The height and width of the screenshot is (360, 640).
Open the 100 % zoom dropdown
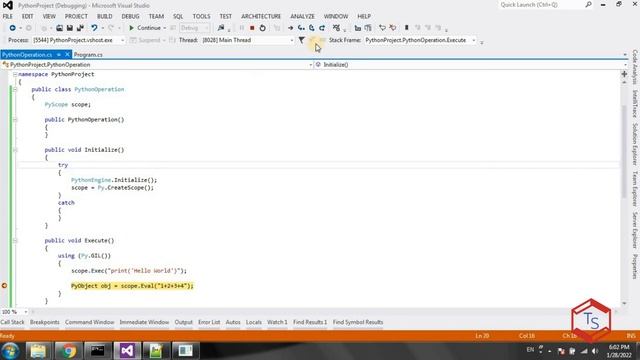26,312
